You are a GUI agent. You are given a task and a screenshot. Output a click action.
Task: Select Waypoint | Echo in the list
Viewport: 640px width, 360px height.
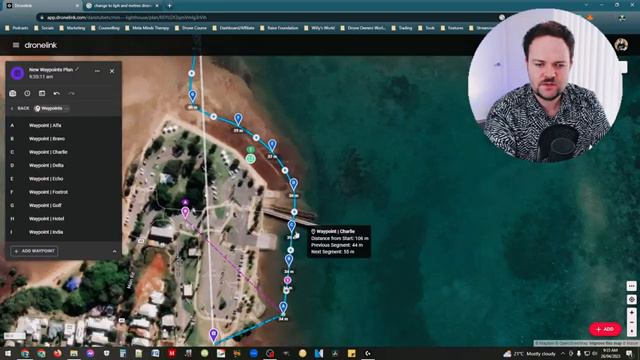pos(63,179)
